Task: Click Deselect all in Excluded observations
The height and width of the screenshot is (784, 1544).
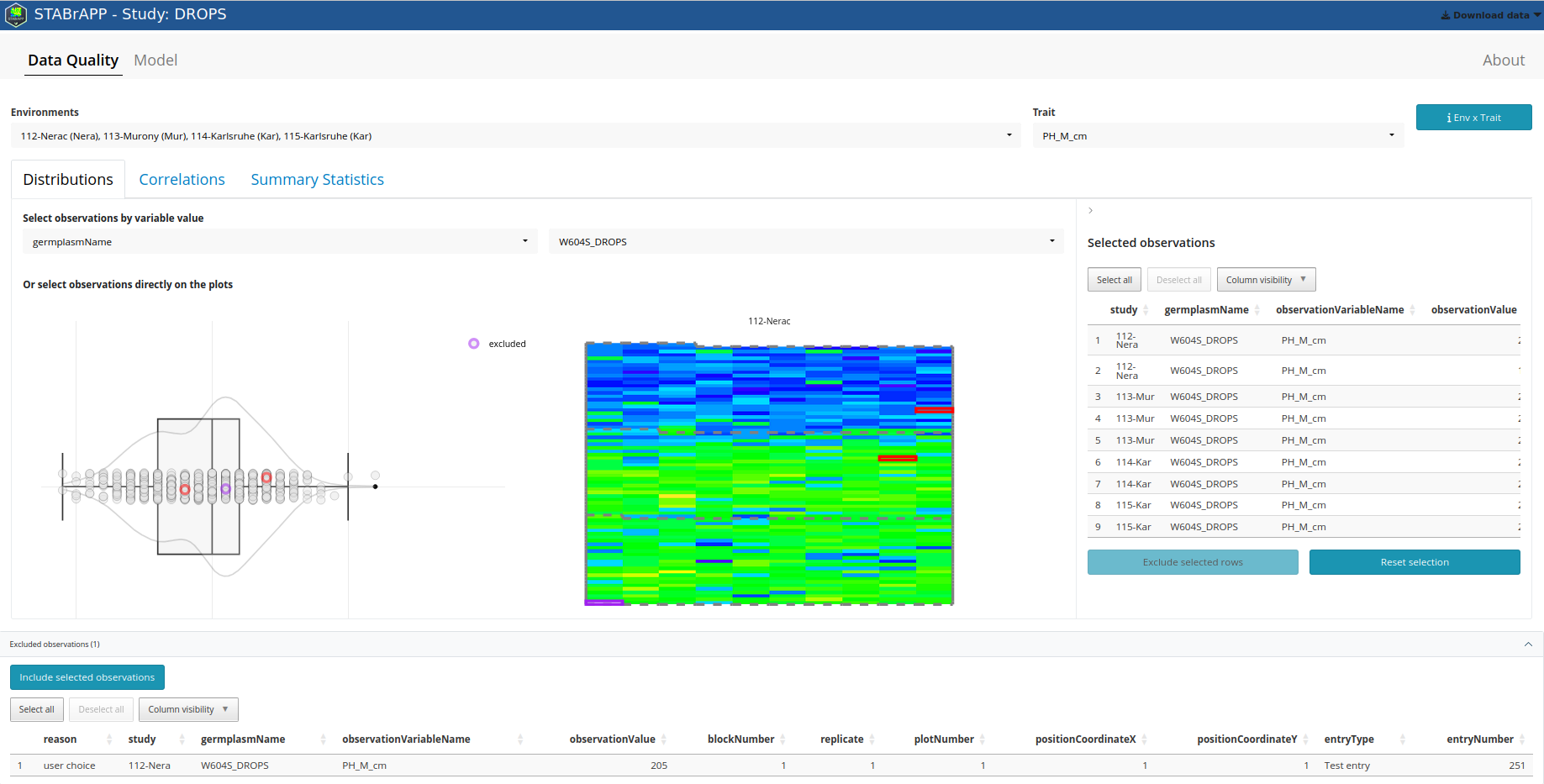Action: click(101, 709)
